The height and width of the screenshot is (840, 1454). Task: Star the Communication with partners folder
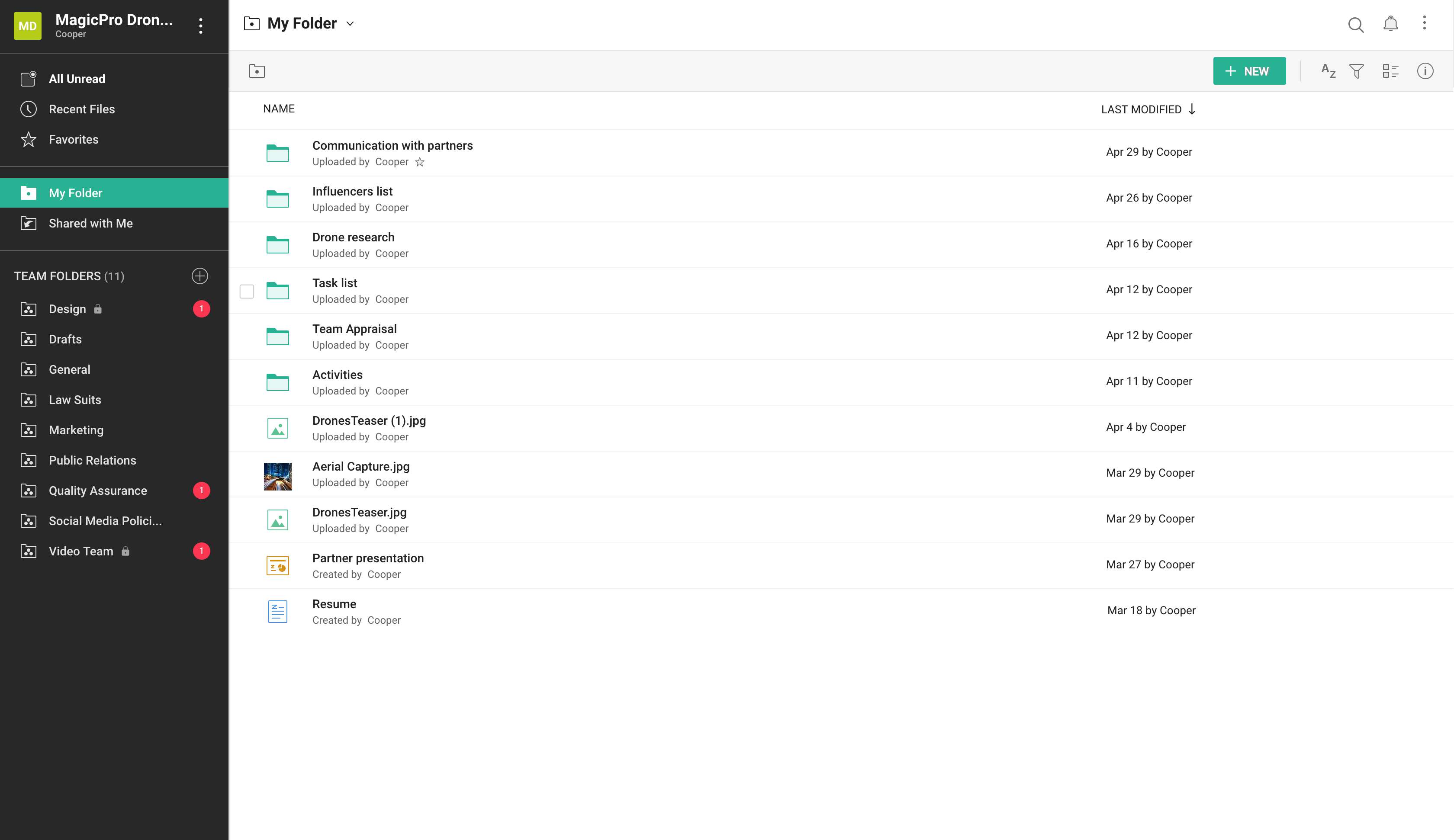[419, 162]
